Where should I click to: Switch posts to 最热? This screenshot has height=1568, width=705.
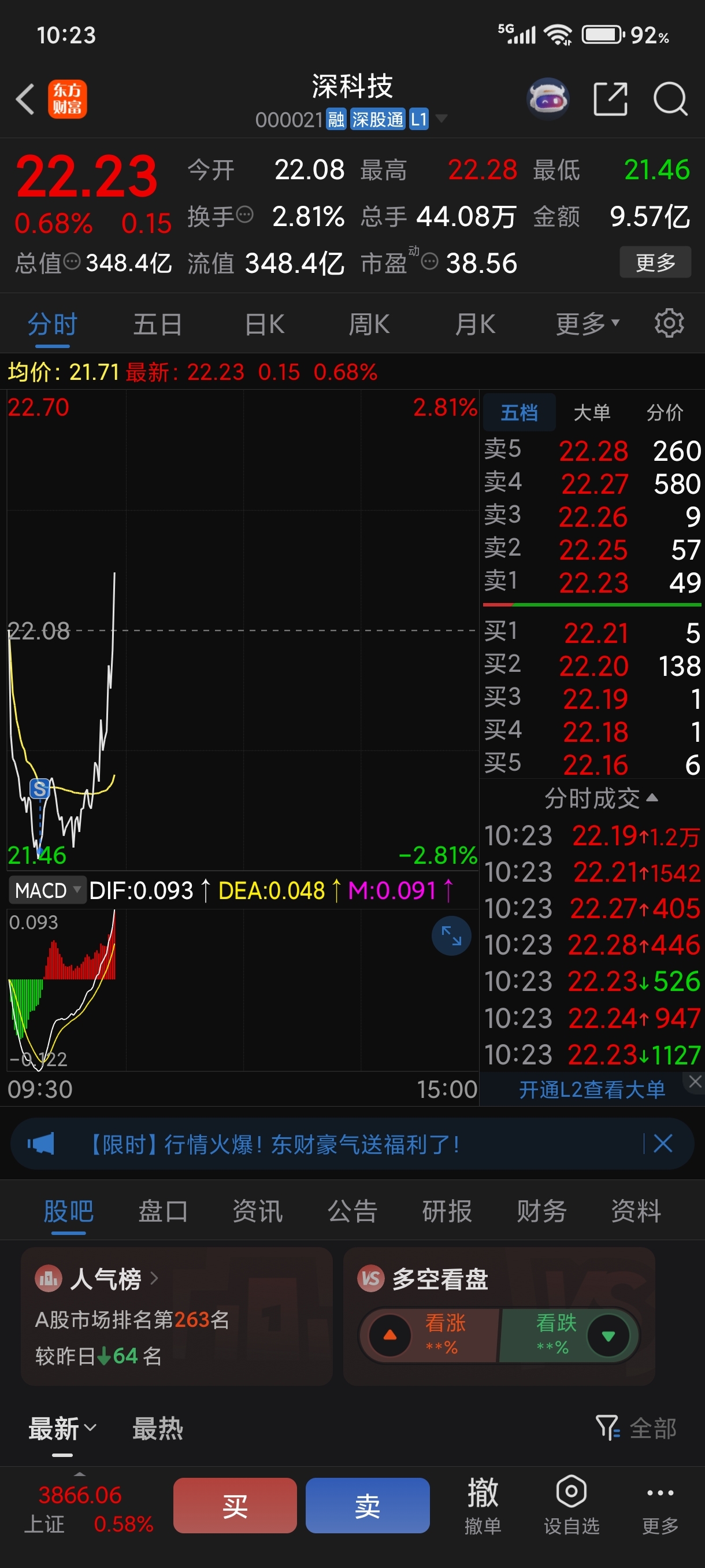point(158,1428)
